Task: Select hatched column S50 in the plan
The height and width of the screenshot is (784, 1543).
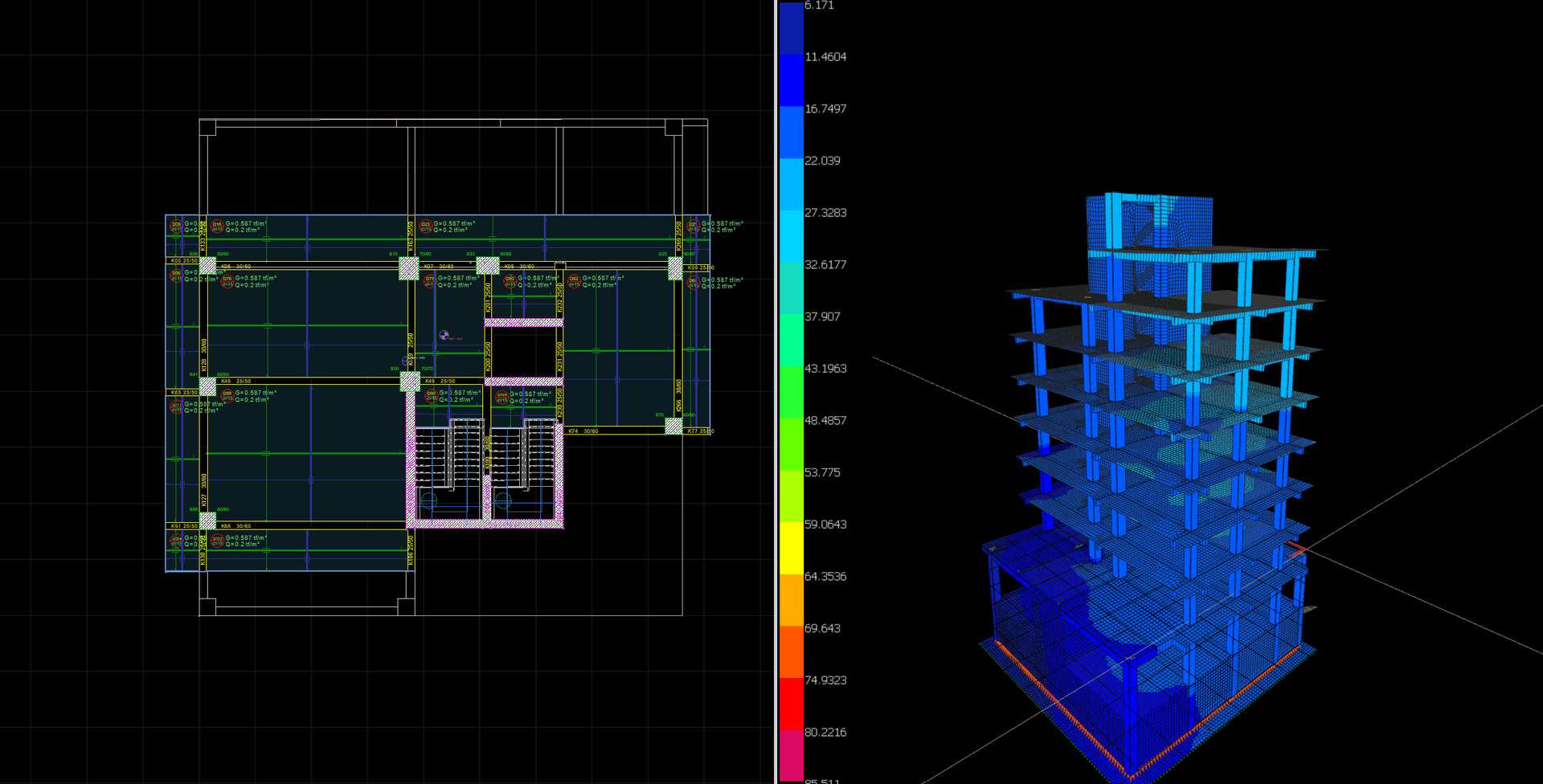Action: click(x=410, y=381)
